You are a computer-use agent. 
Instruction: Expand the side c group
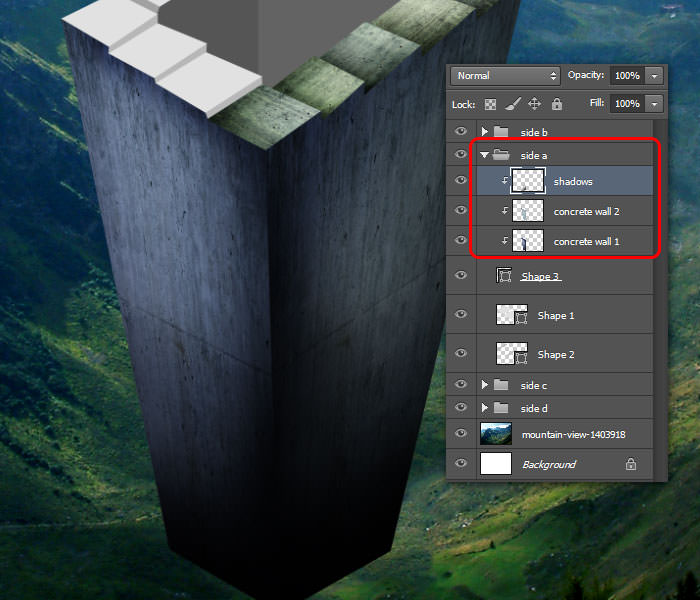pyautogui.click(x=484, y=385)
